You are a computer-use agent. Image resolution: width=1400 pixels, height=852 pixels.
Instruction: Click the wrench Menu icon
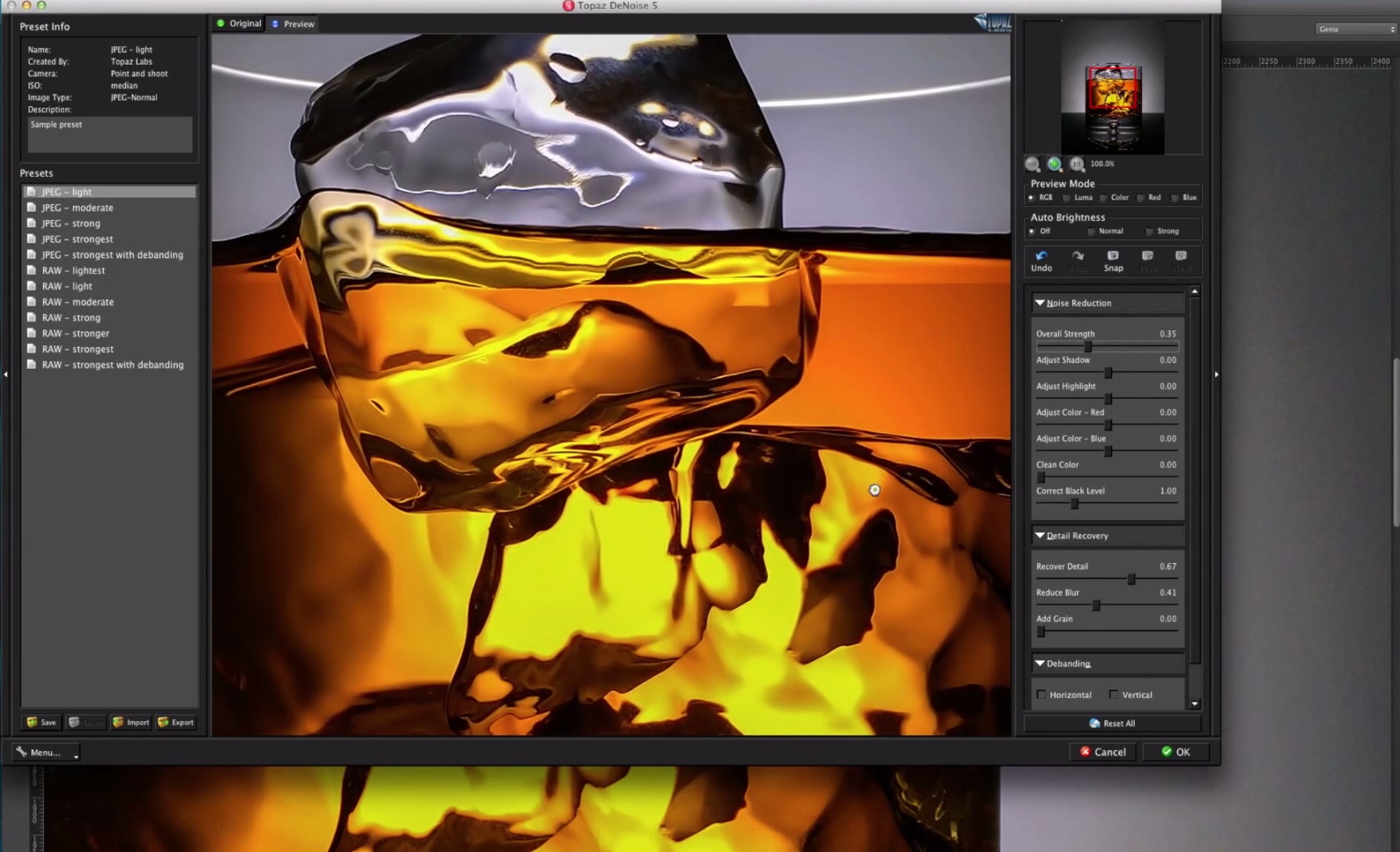pyautogui.click(x=22, y=752)
